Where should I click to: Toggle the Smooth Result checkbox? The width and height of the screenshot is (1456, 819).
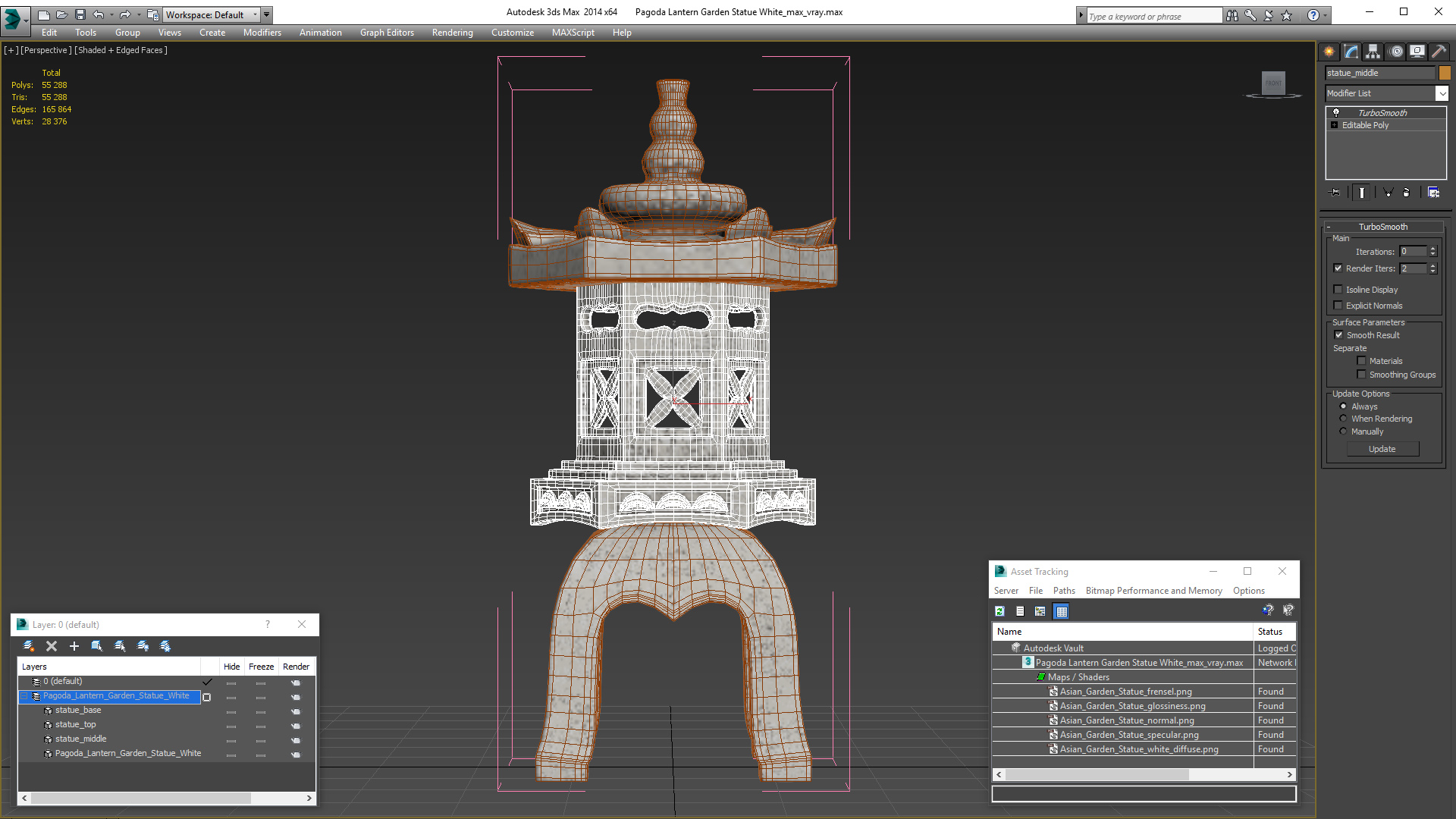[1338, 335]
